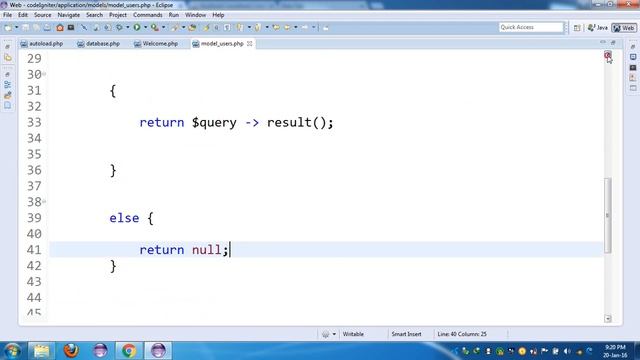Click the red error marker in overview ruler
The height and width of the screenshot is (360, 640).
tap(608, 55)
